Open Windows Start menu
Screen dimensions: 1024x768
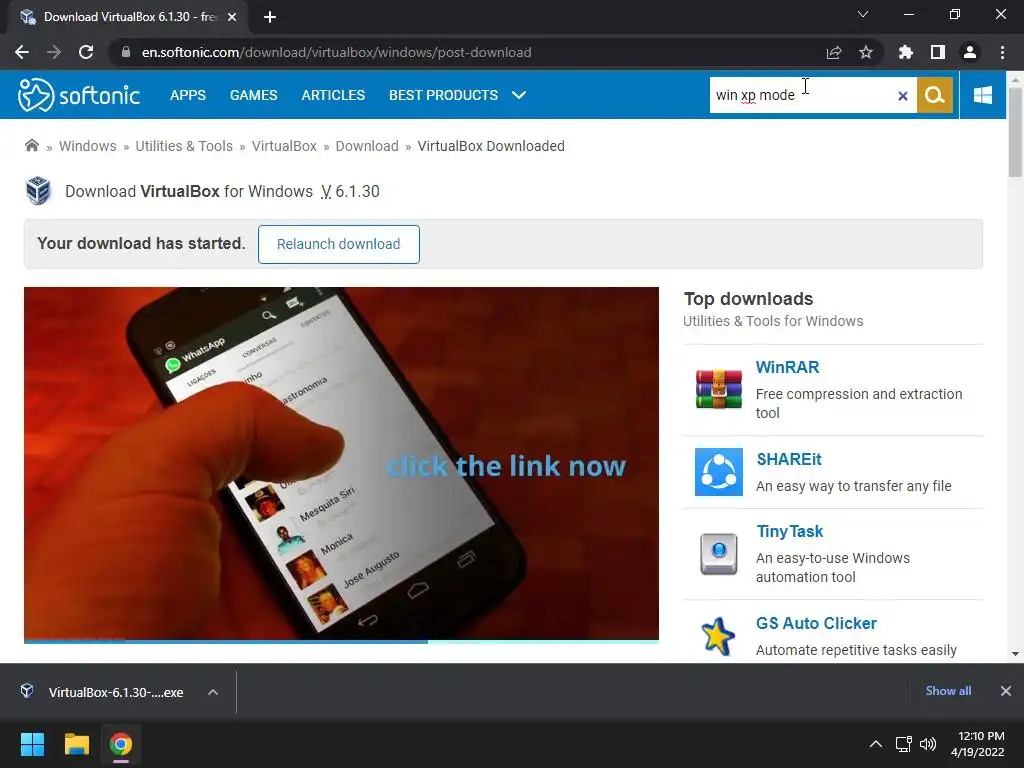click(32, 744)
